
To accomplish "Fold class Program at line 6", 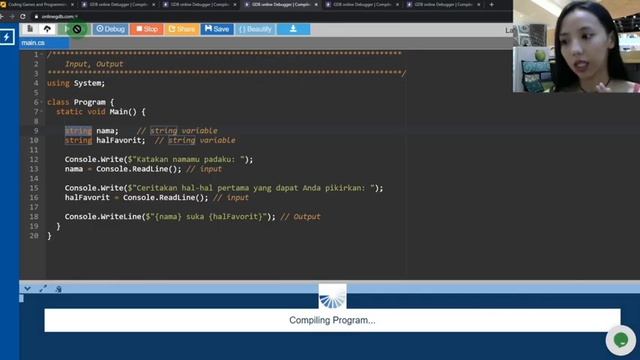I will 42,102.
